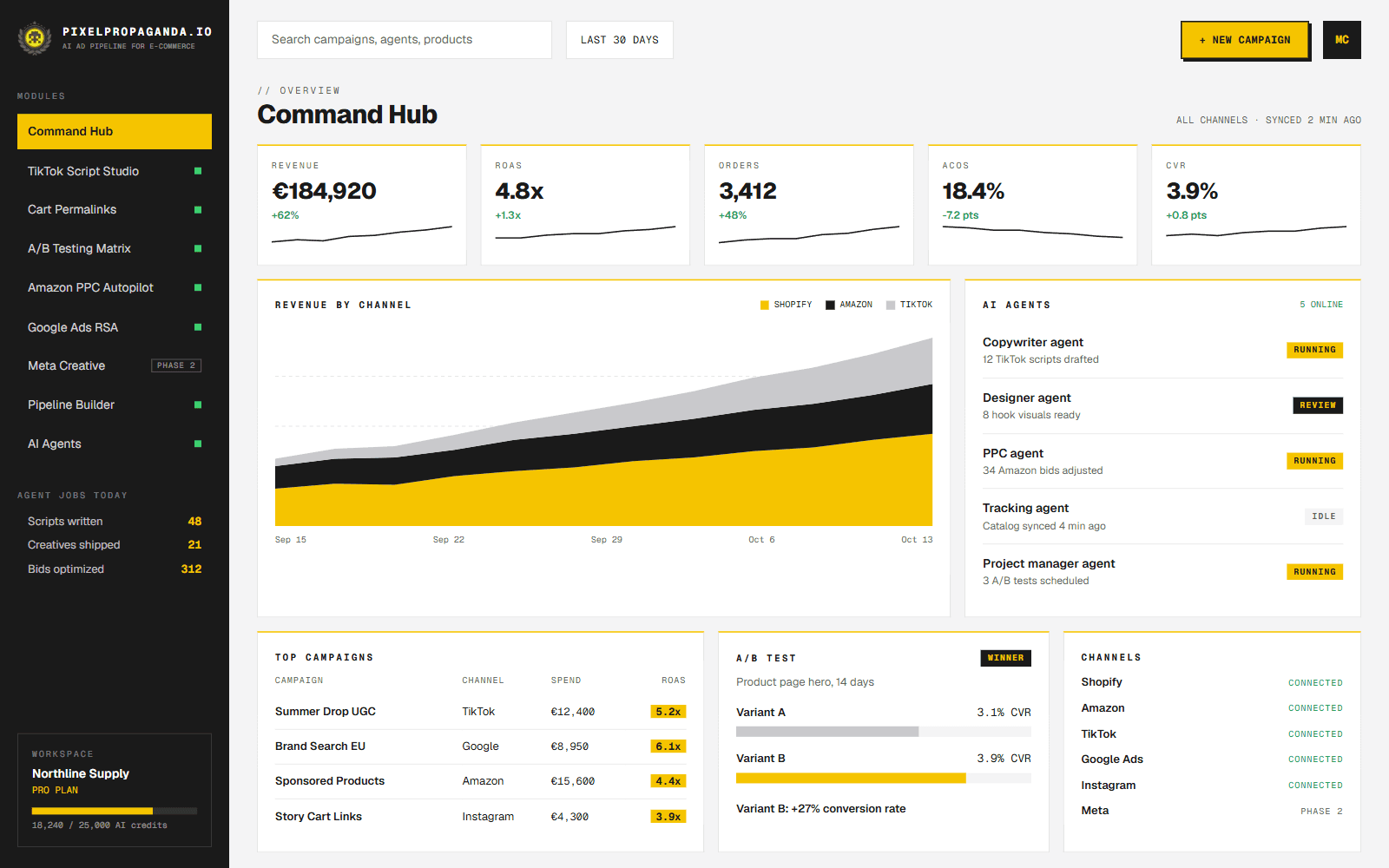Click IDLE badge for Tracking agent
The height and width of the screenshot is (868, 1389).
pyautogui.click(x=1324, y=516)
